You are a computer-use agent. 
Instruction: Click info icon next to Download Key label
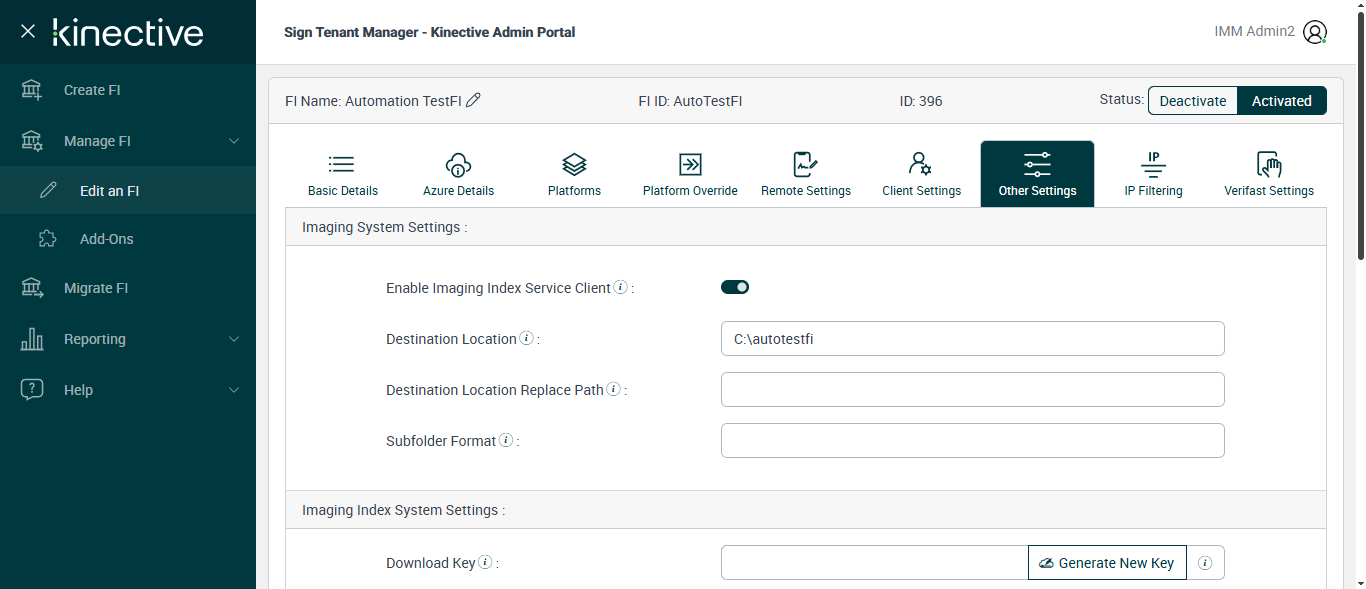(485, 563)
